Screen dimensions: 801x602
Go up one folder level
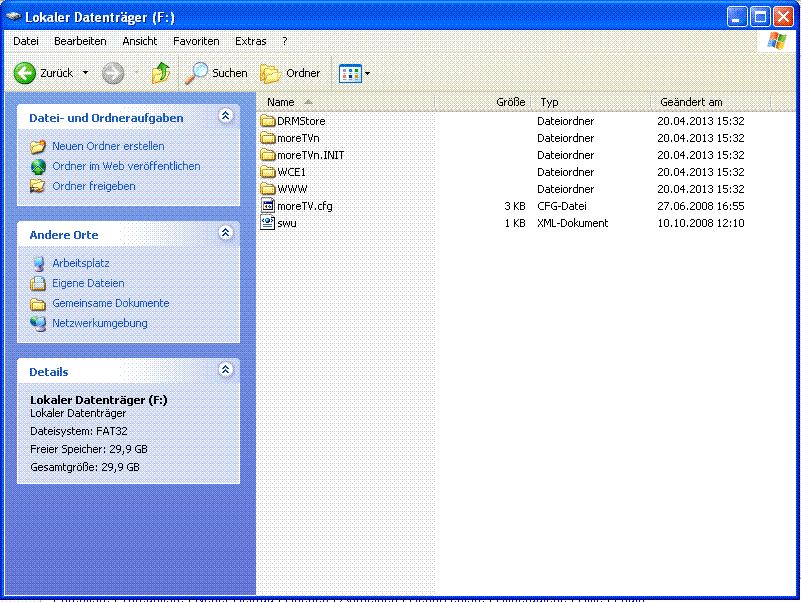160,73
